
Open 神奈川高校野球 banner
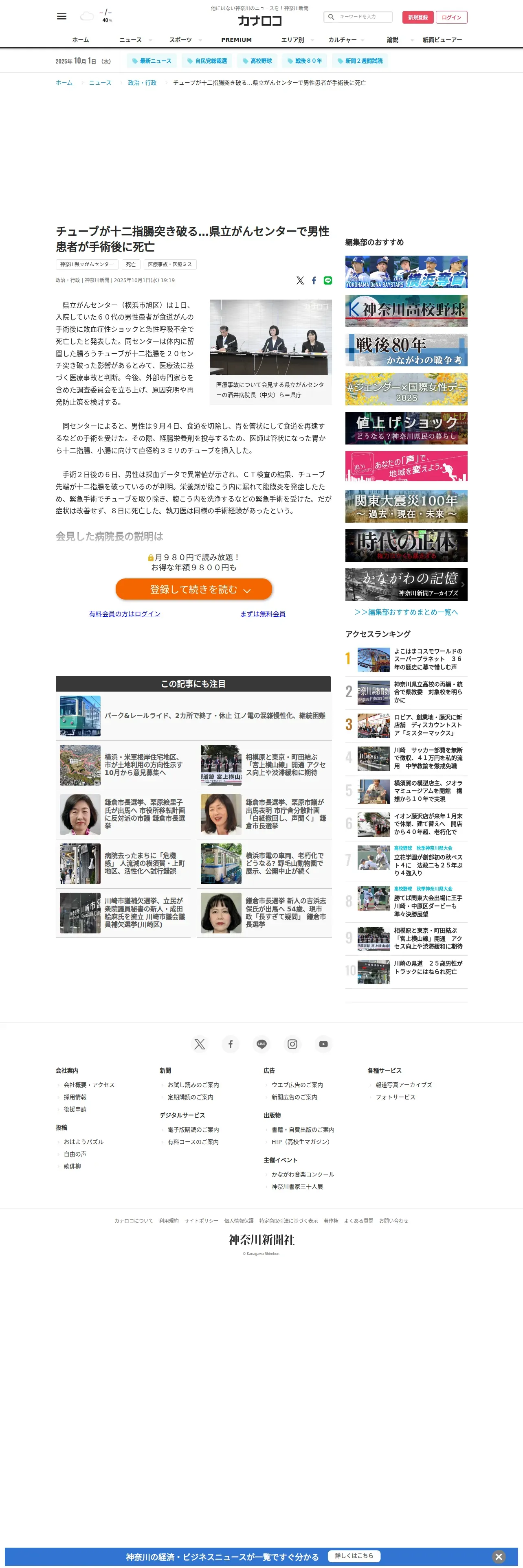[x=406, y=311]
